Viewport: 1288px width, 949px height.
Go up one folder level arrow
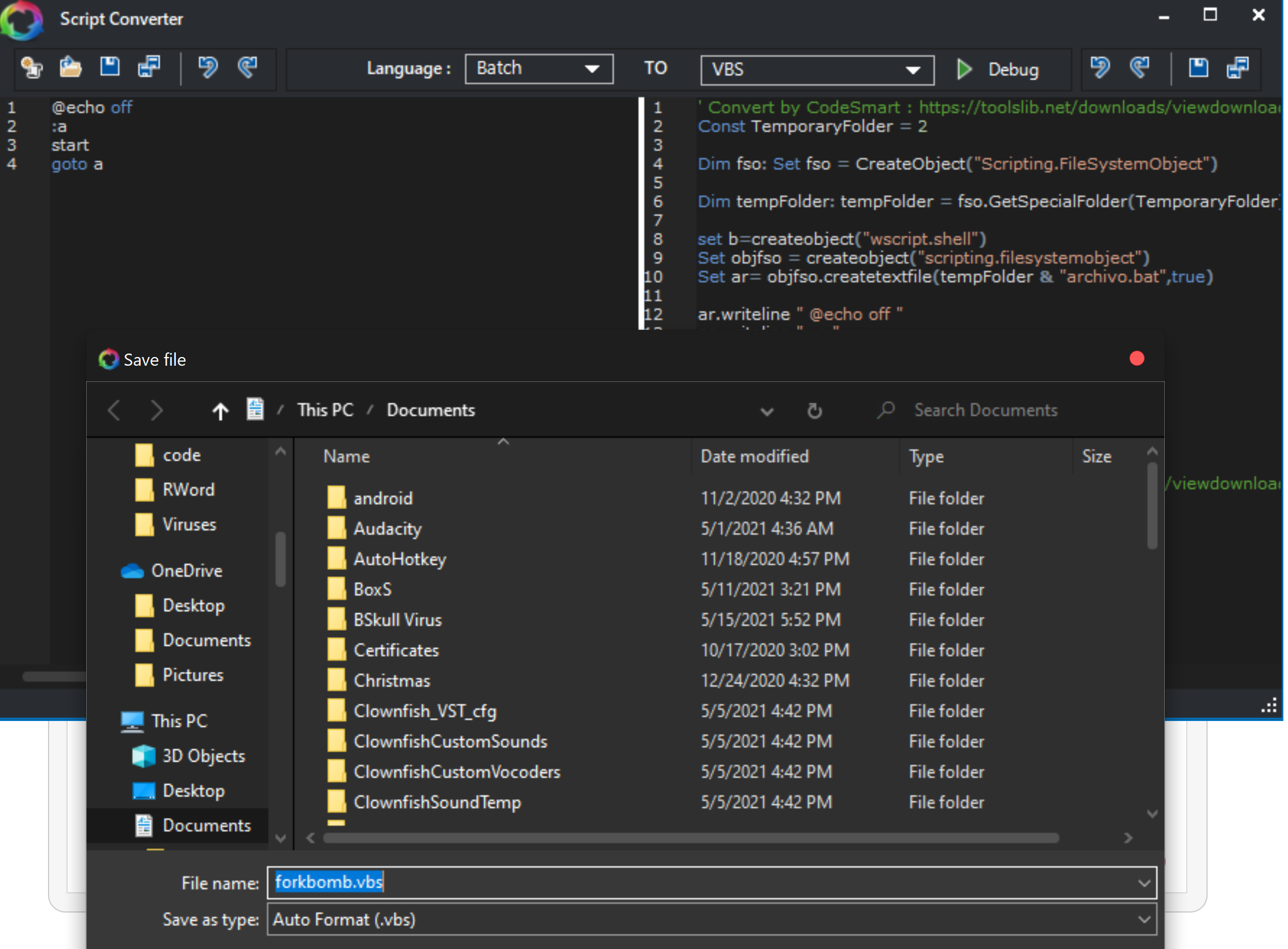click(220, 411)
